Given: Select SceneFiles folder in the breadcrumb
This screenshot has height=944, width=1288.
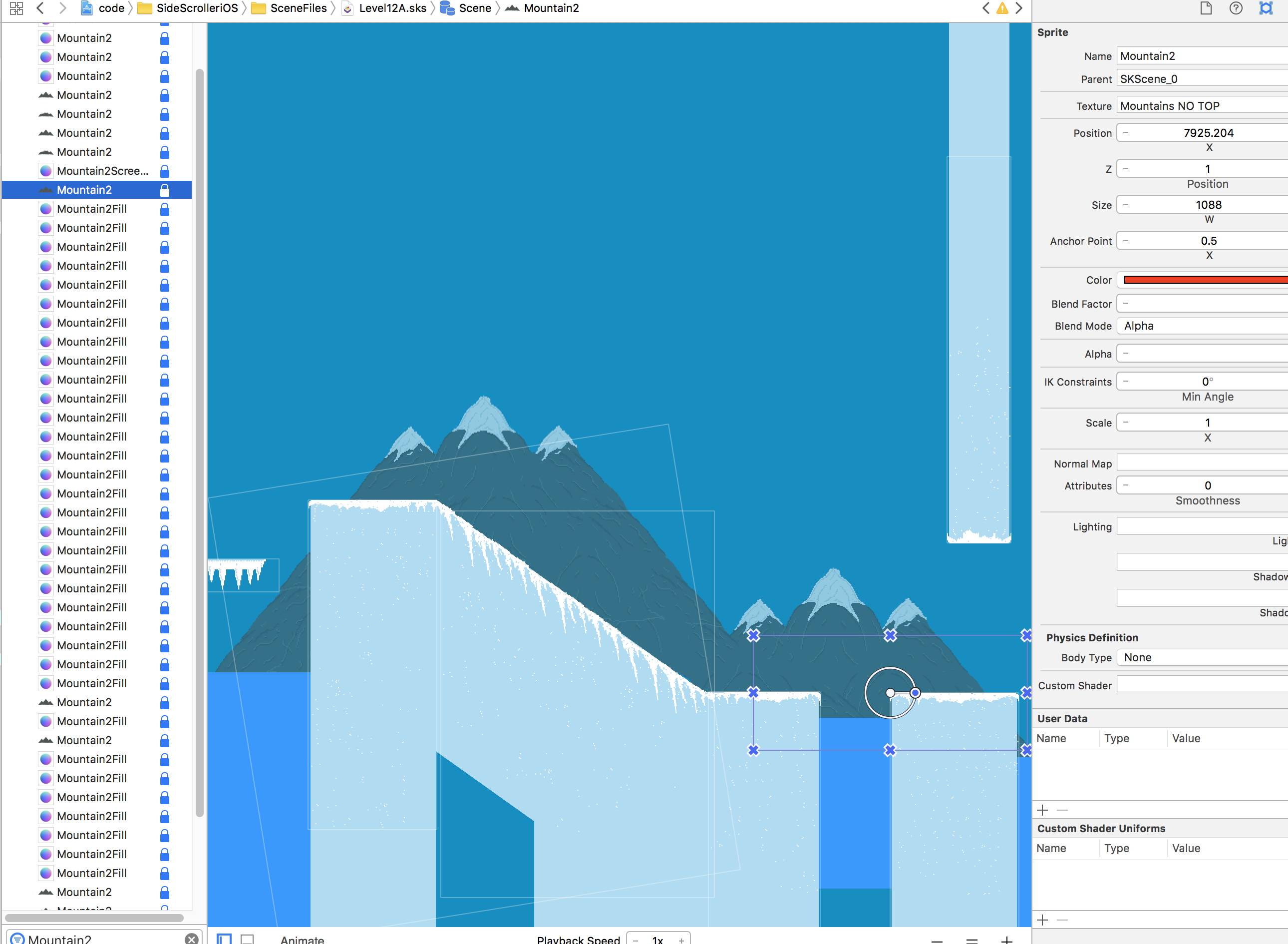Looking at the screenshot, I should (x=298, y=8).
